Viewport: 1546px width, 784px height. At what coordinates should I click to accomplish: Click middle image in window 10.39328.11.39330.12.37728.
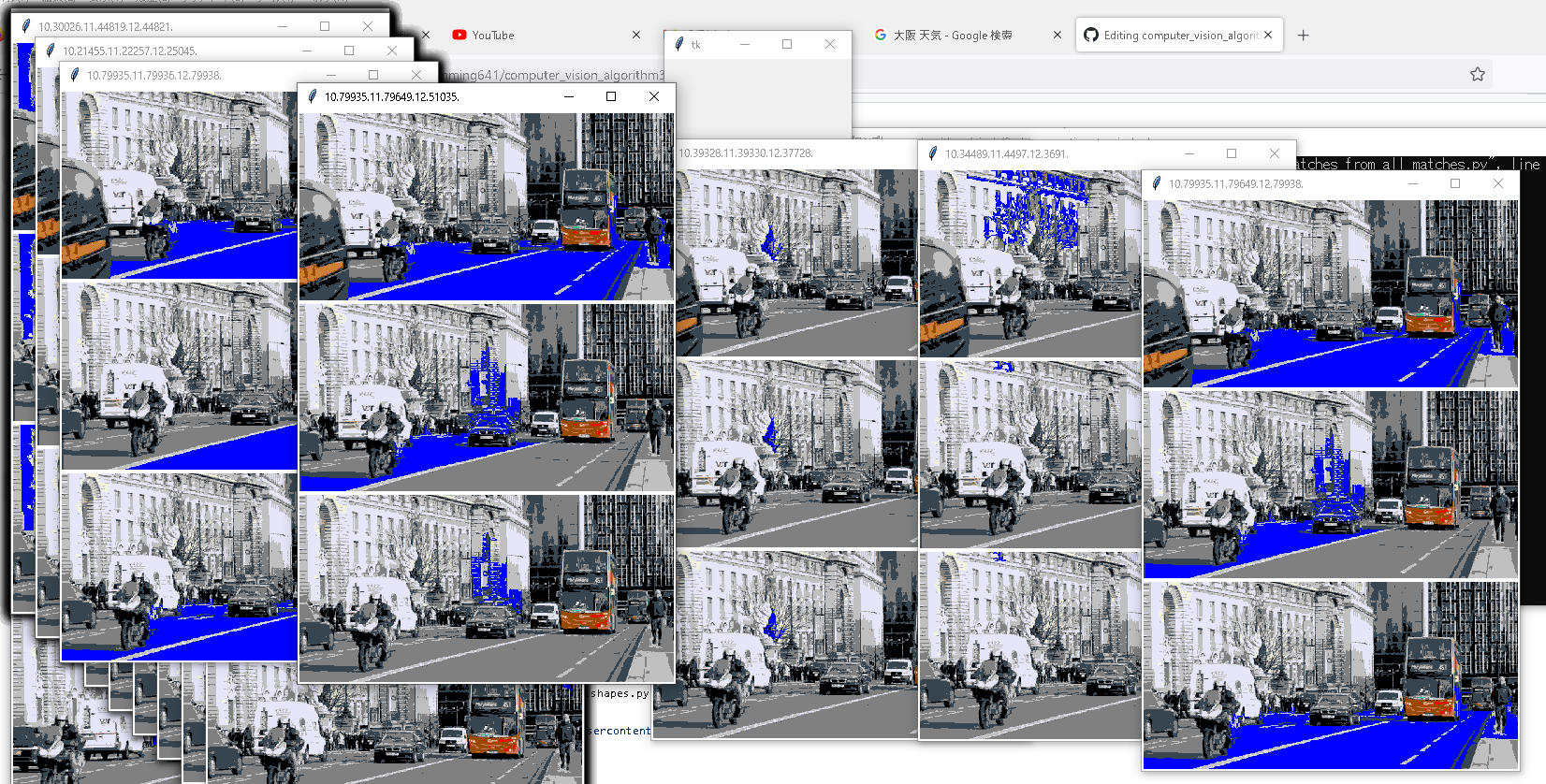tap(796, 454)
